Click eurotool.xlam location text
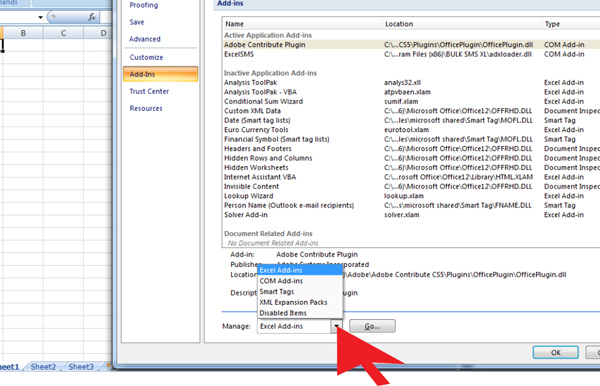 406,130
